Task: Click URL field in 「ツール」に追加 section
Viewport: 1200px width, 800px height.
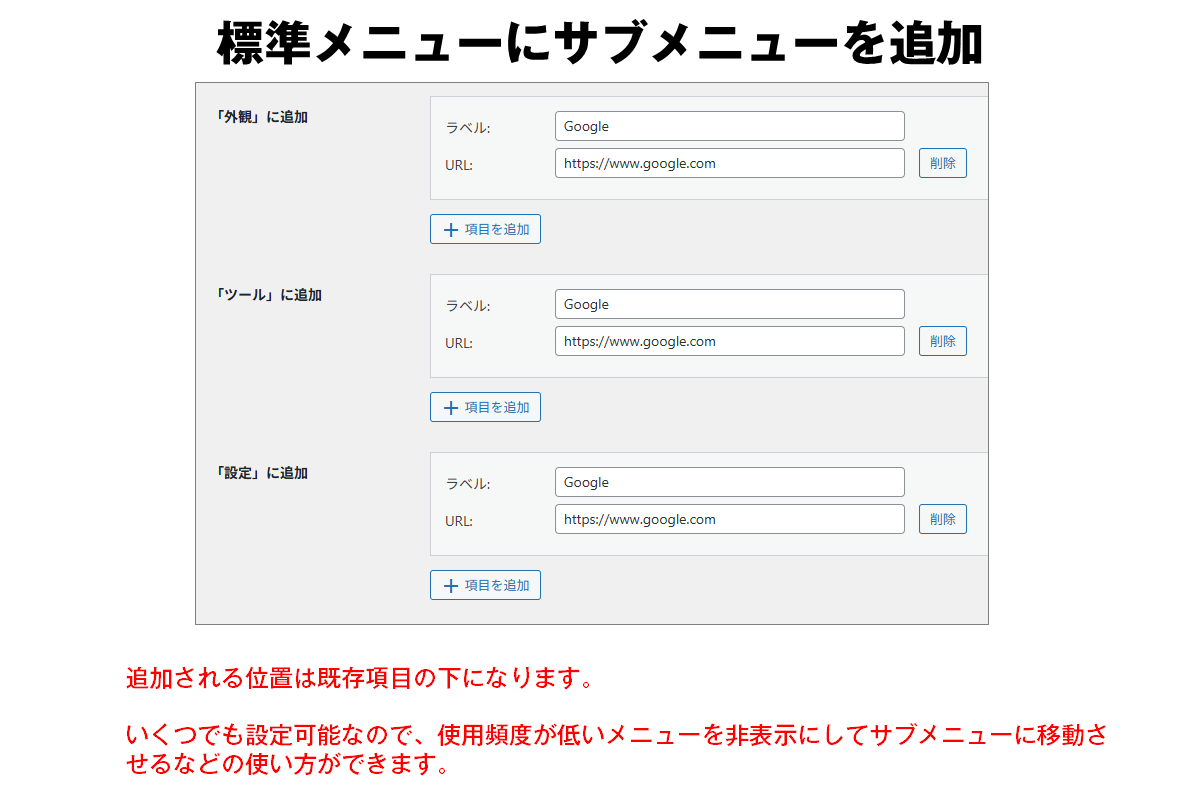Action: coord(729,341)
